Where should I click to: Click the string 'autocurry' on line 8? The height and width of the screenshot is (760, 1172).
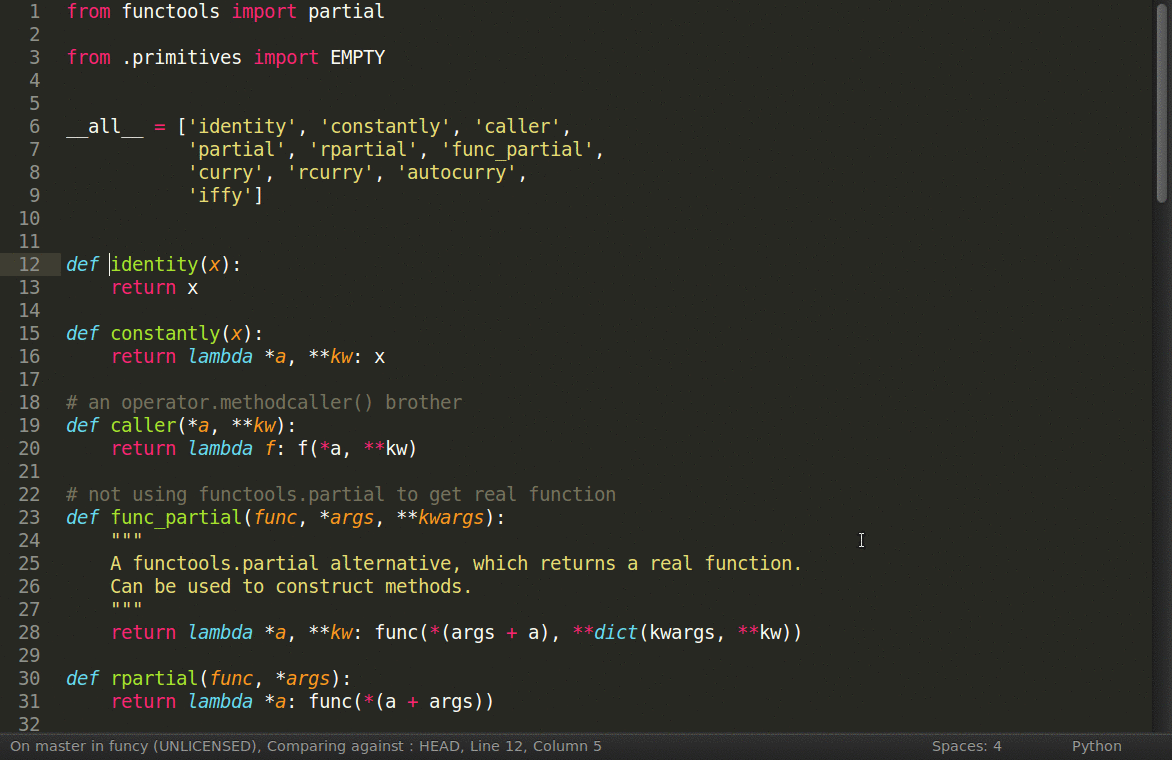[x=457, y=173]
